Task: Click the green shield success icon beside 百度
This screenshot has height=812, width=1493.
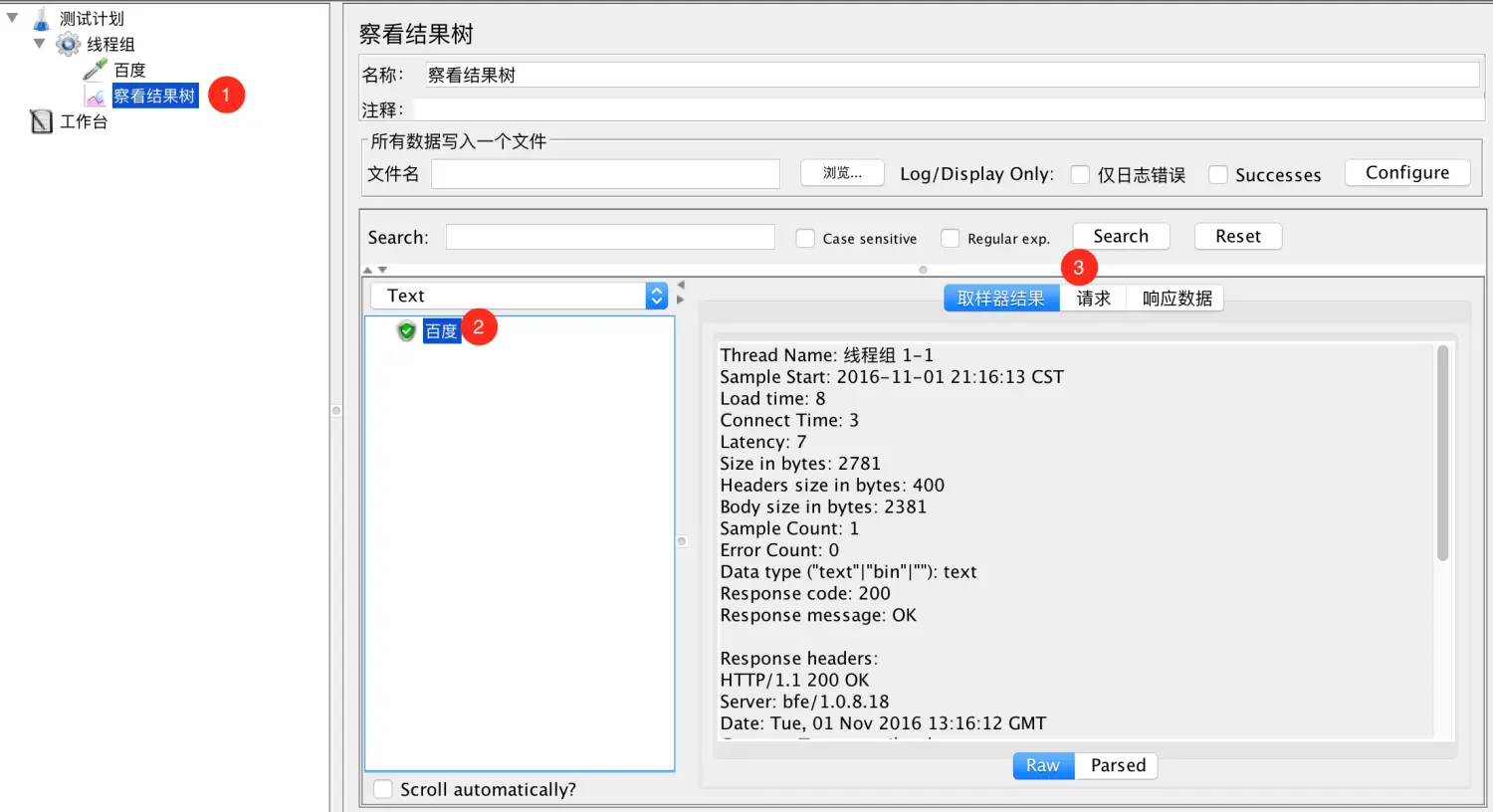Action: tap(406, 331)
